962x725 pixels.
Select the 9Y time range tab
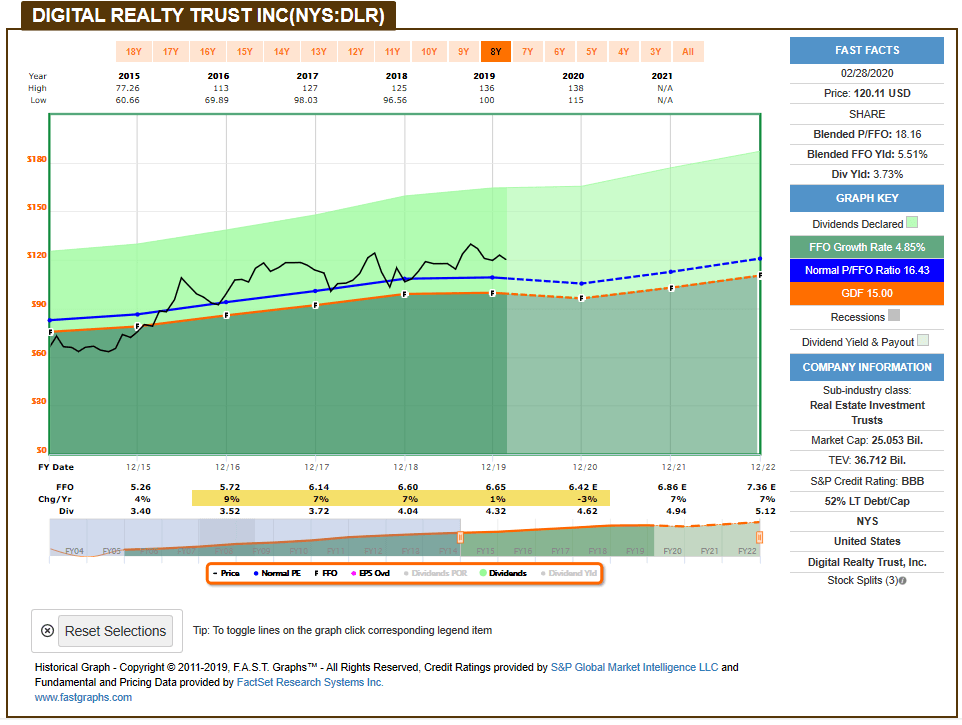click(x=463, y=52)
